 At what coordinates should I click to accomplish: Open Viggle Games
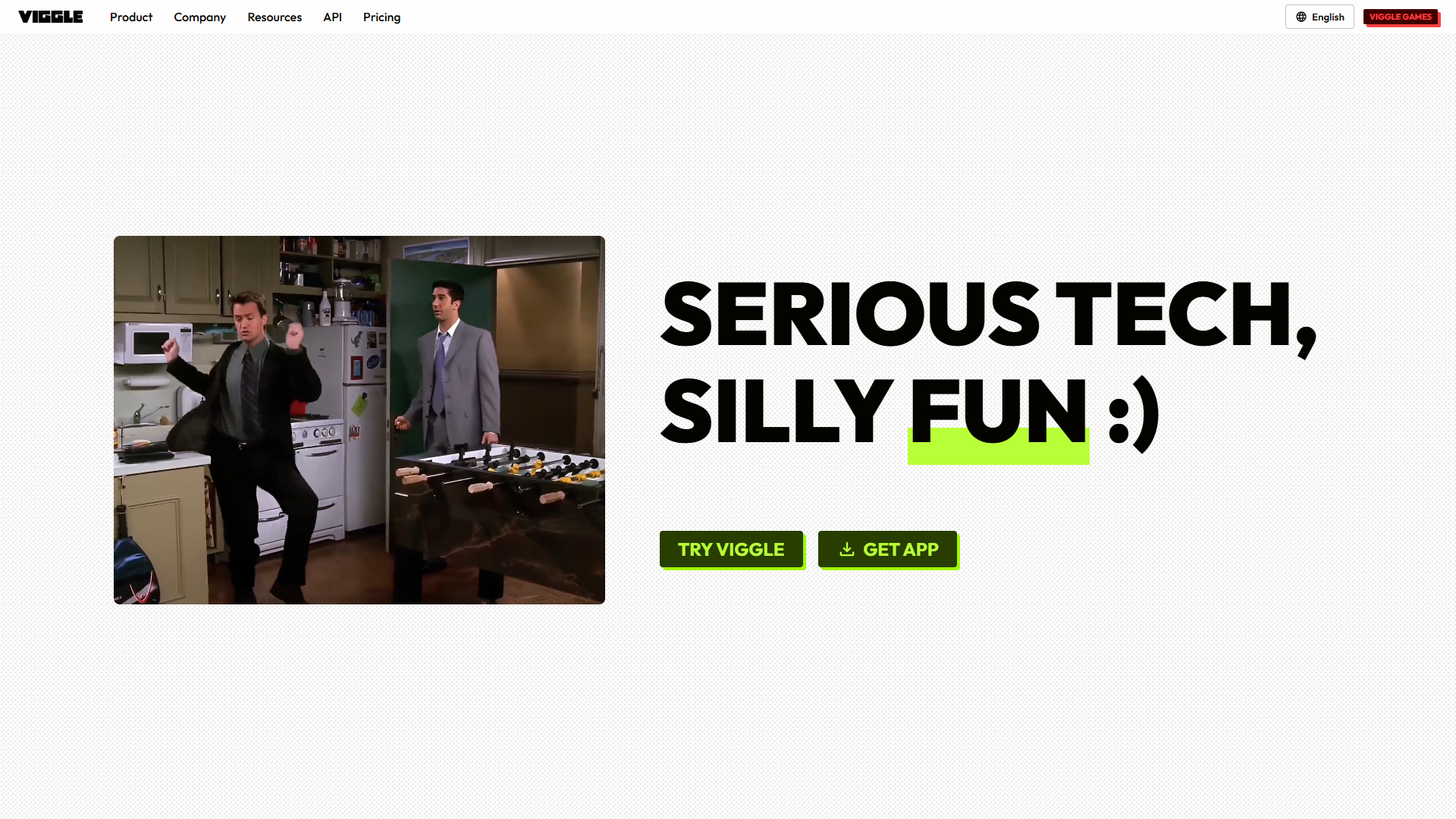[1401, 17]
